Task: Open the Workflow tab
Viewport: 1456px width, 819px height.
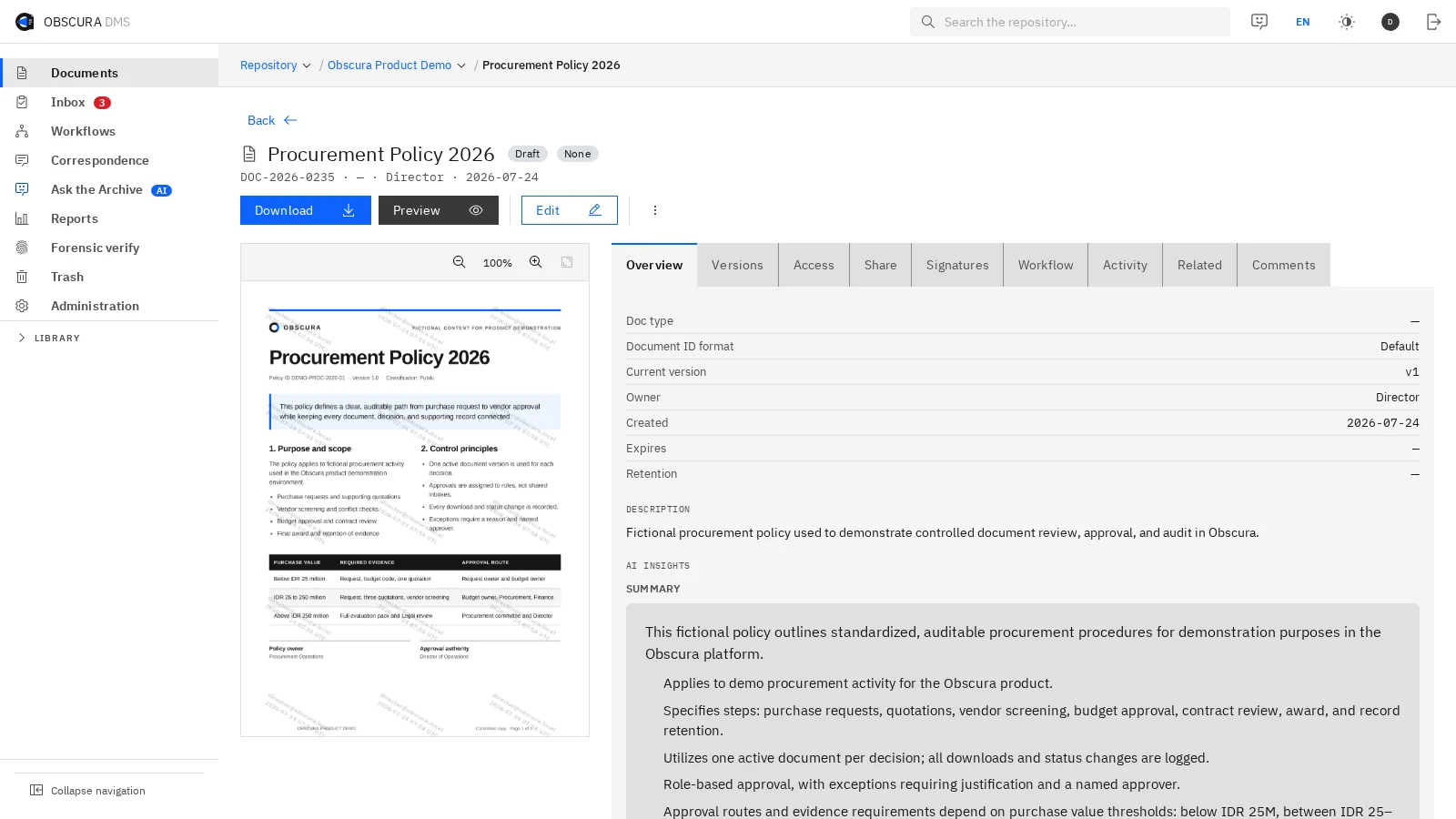Action: point(1046,265)
